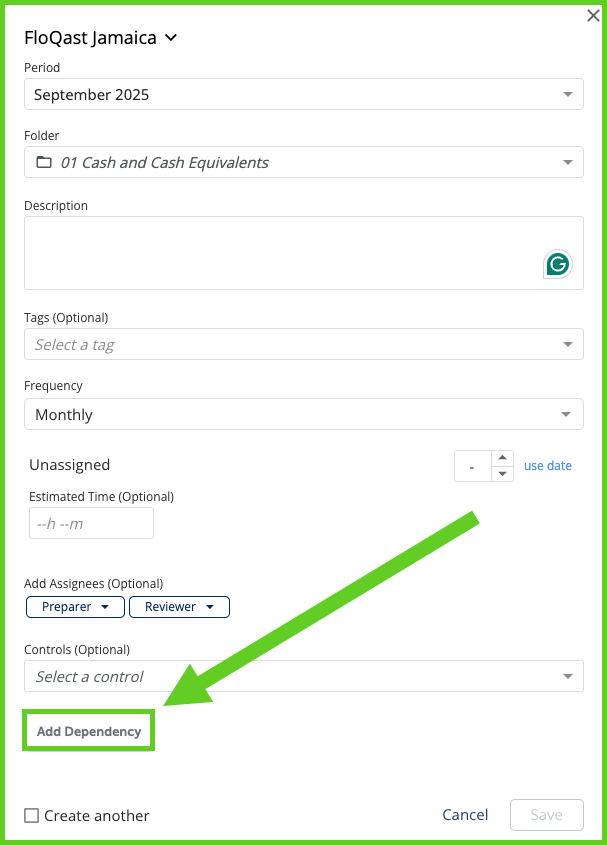This screenshot has height=845, width=607.
Task: Click the Cancel link
Action: [x=465, y=815]
